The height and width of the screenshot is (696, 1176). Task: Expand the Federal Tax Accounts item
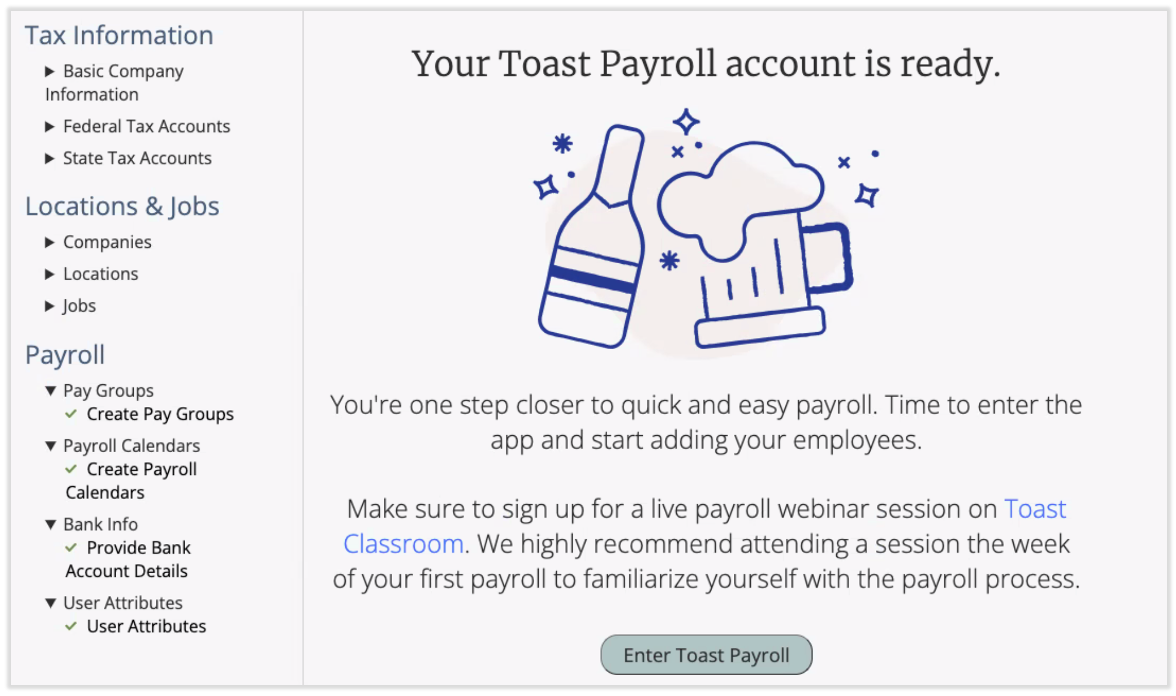(x=49, y=126)
